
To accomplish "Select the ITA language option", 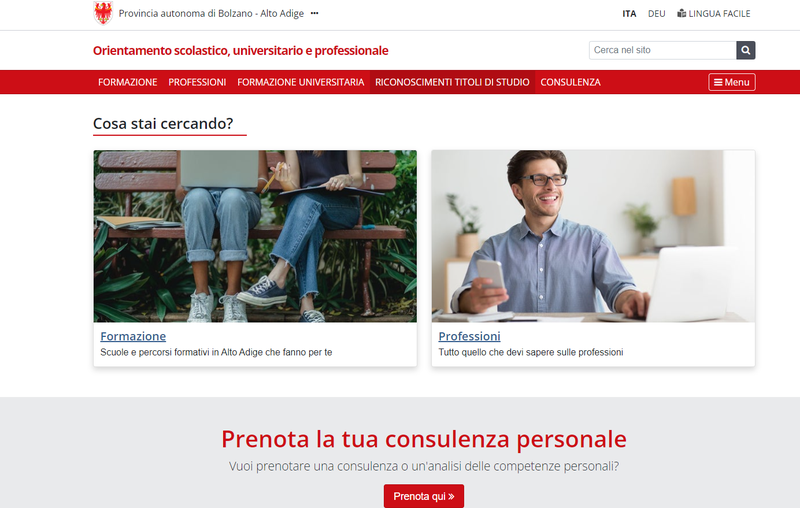I will tap(629, 14).
